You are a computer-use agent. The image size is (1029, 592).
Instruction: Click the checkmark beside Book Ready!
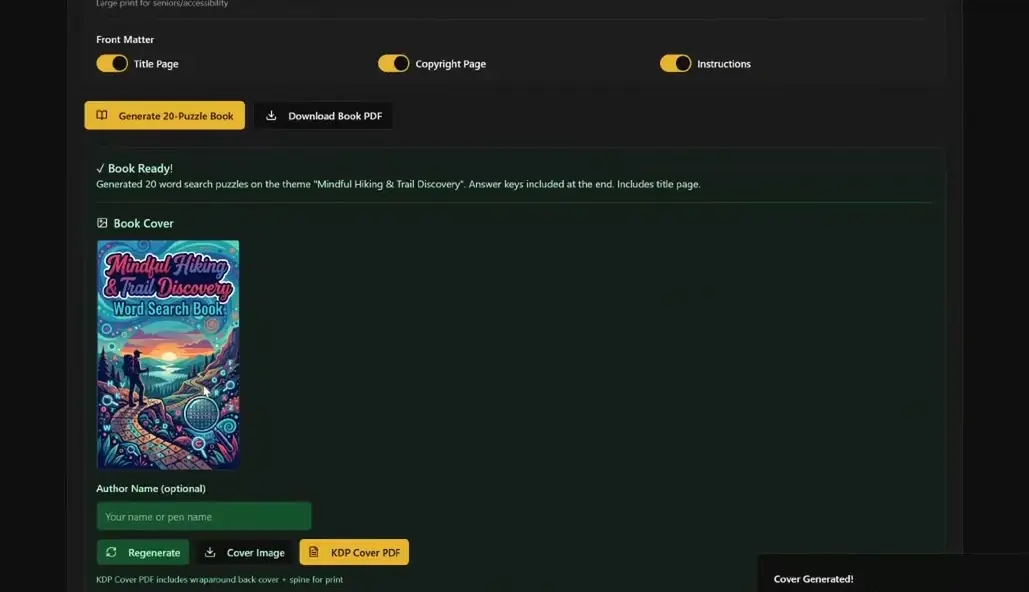(100, 169)
